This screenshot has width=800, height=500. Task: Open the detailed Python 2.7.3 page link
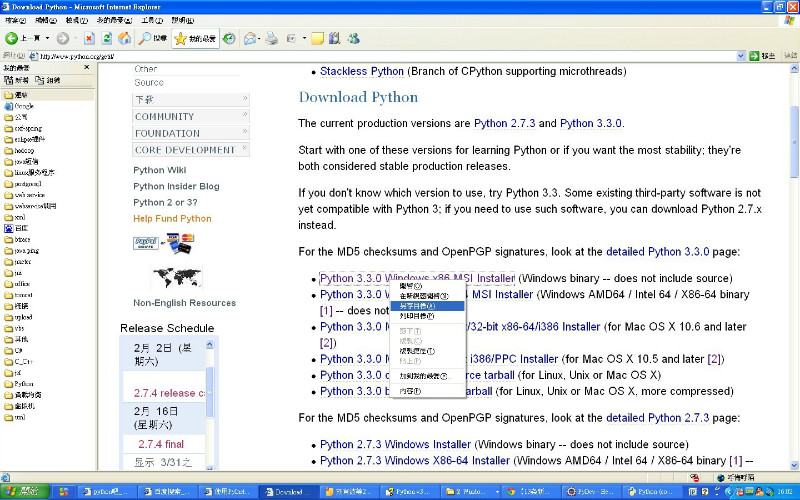point(658,418)
